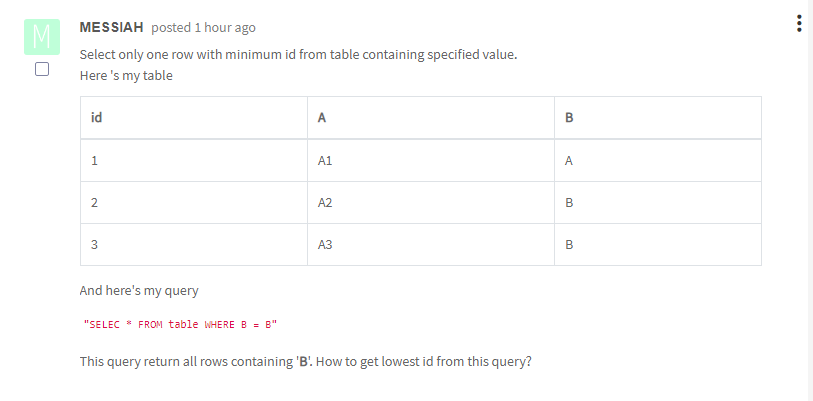The width and height of the screenshot is (813, 401).
Task: Click the B-column cell in row 2
Action: 658,202
